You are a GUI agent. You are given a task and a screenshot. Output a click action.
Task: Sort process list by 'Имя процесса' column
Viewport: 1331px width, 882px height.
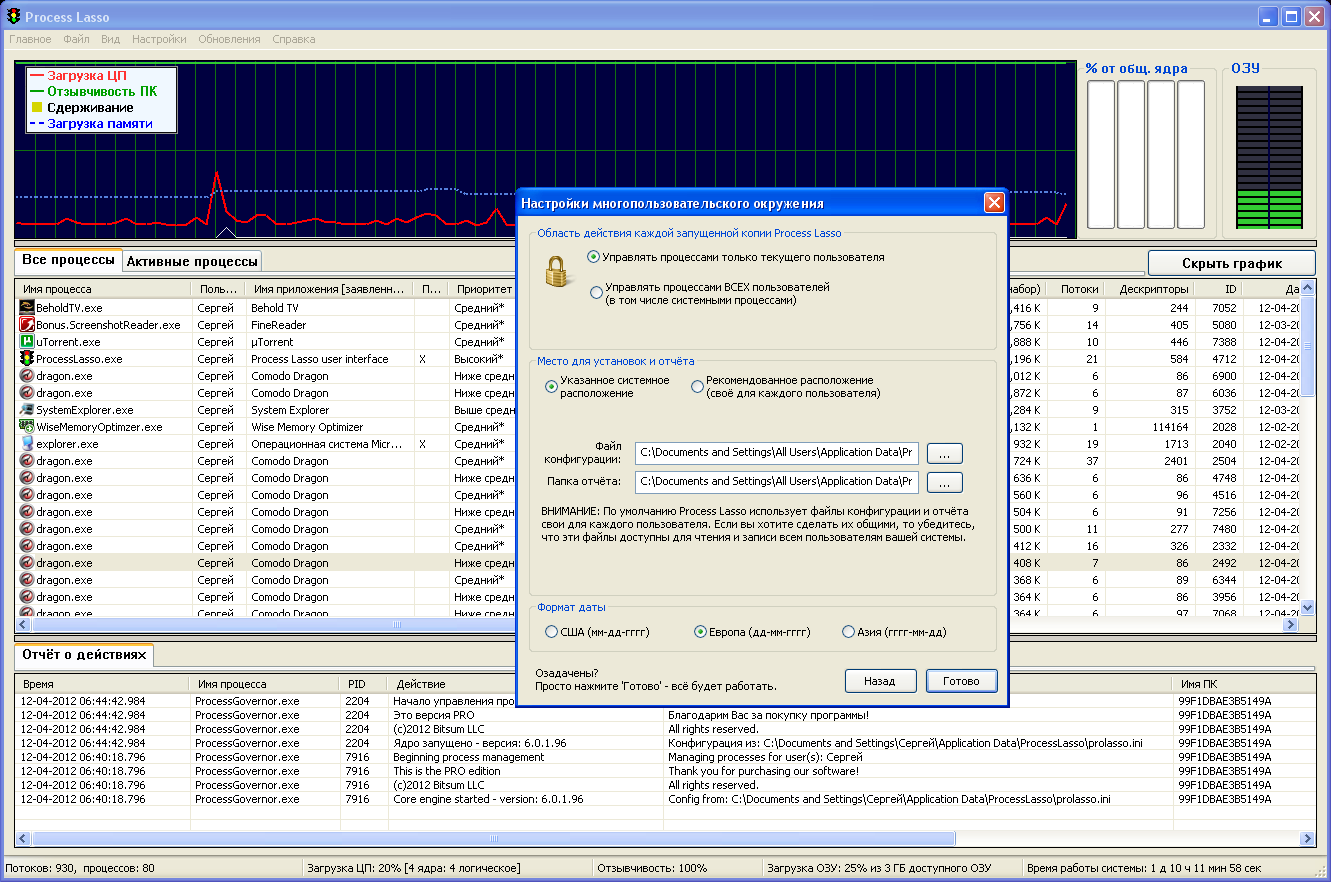click(x=104, y=289)
